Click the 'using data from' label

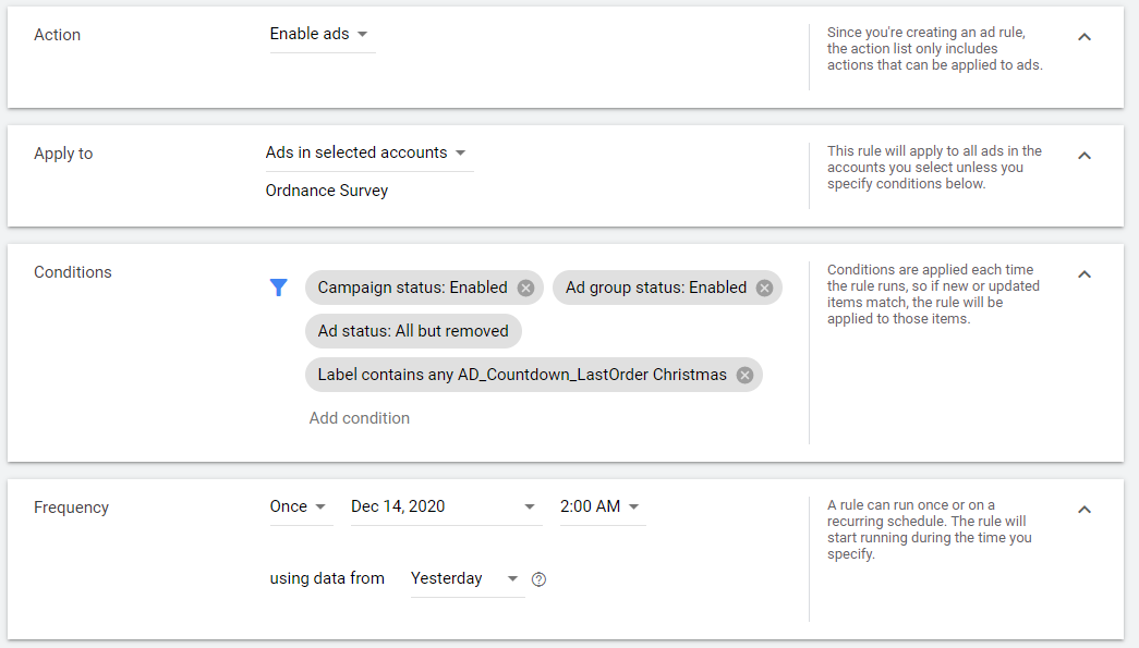327,578
